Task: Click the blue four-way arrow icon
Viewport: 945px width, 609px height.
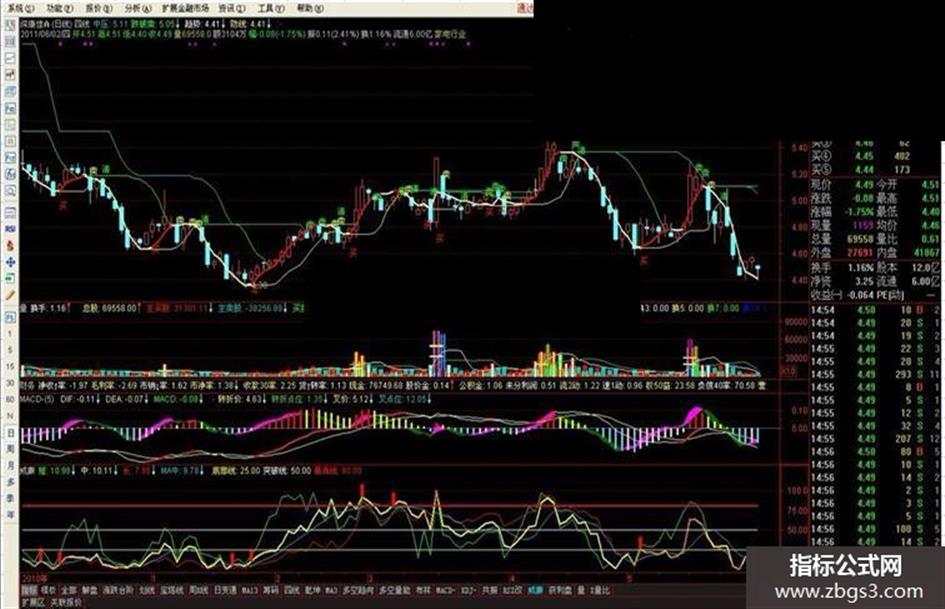Action: pos(10,262)
